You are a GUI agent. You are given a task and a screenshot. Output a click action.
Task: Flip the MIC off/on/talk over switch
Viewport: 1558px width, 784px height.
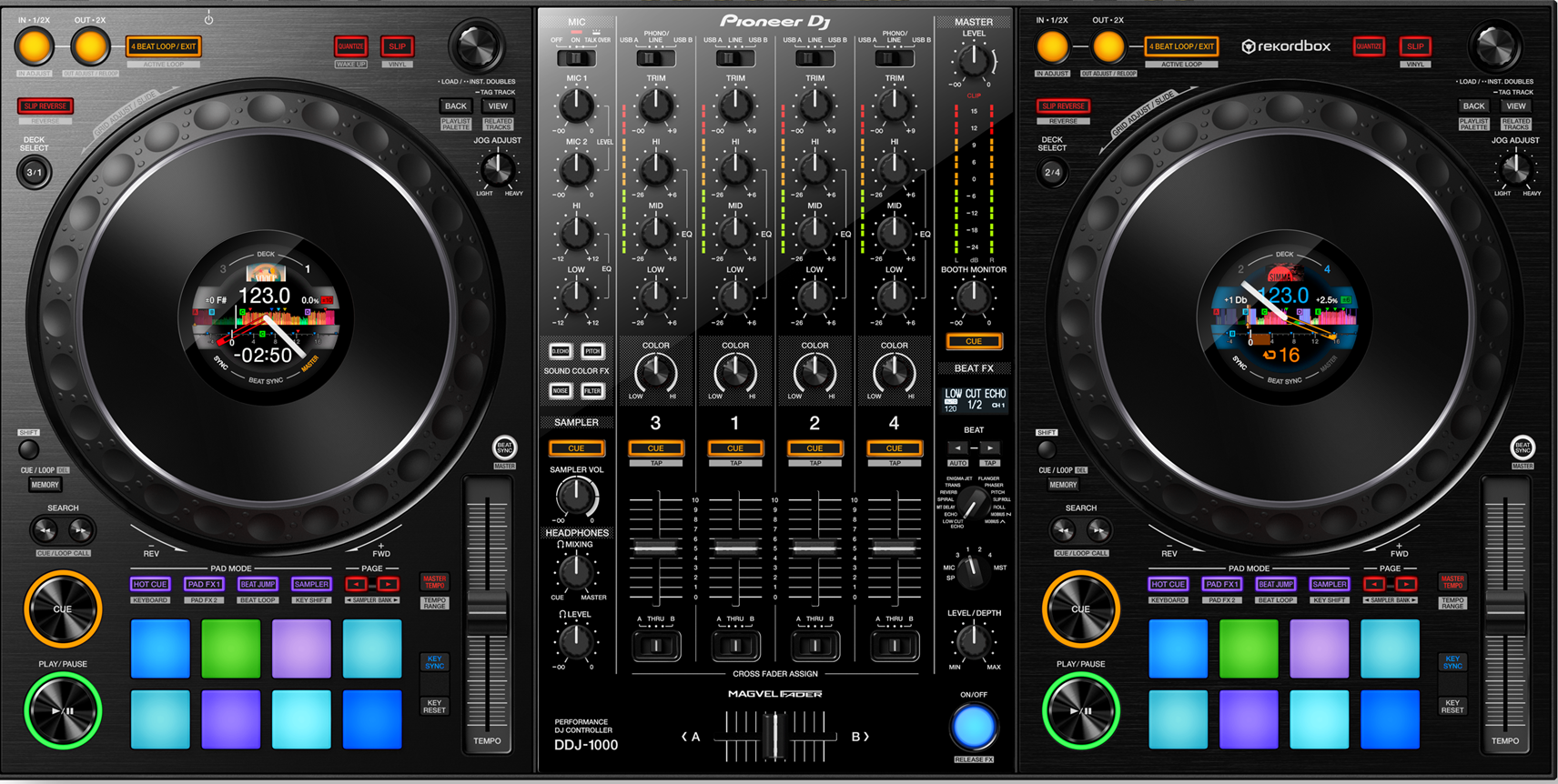tap(576, 58)
